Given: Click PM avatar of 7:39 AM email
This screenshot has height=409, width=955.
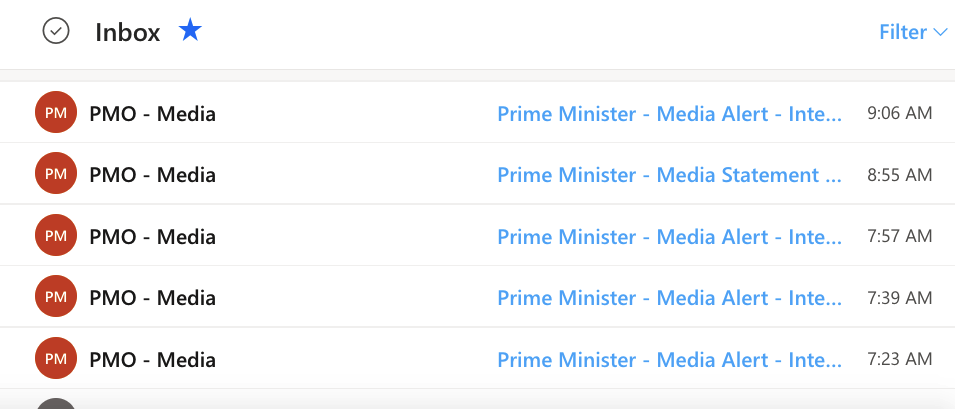Looking at the screenshot, I should [x=56, y=297].
